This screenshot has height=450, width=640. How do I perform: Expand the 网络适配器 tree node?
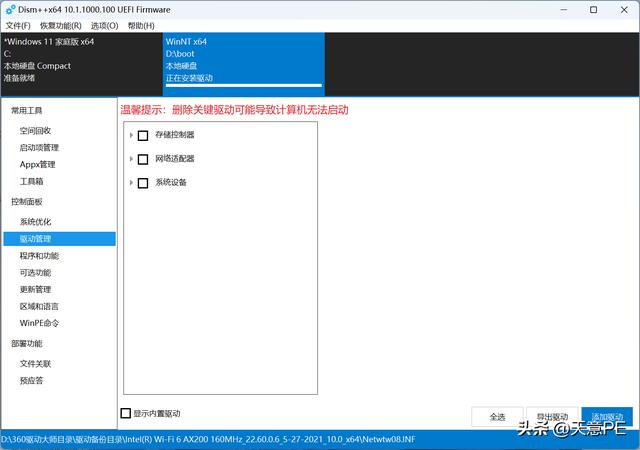coord(131,159)
